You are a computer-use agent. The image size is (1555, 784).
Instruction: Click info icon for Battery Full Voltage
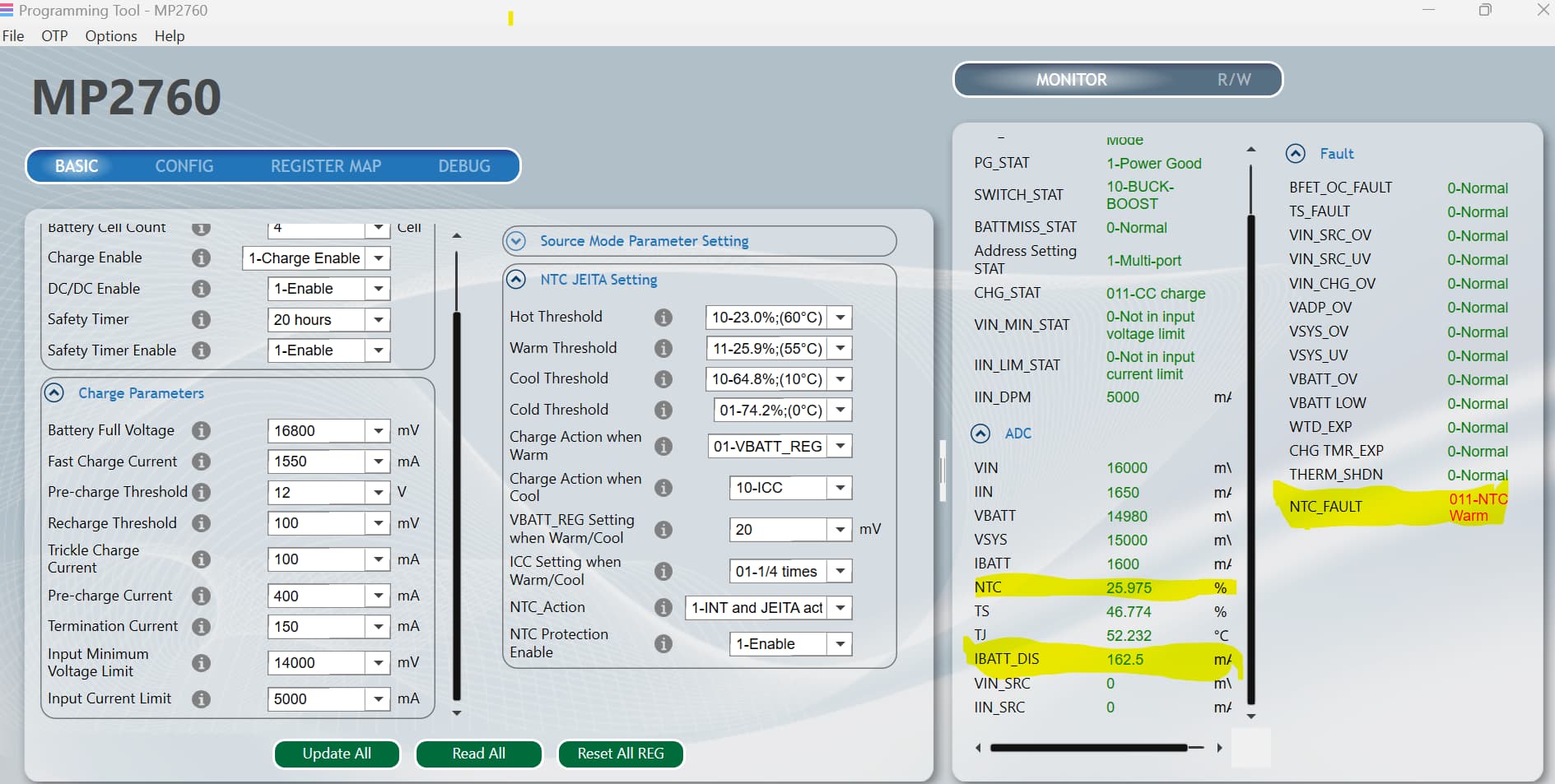pyautogui.click(x=201, y=430)
